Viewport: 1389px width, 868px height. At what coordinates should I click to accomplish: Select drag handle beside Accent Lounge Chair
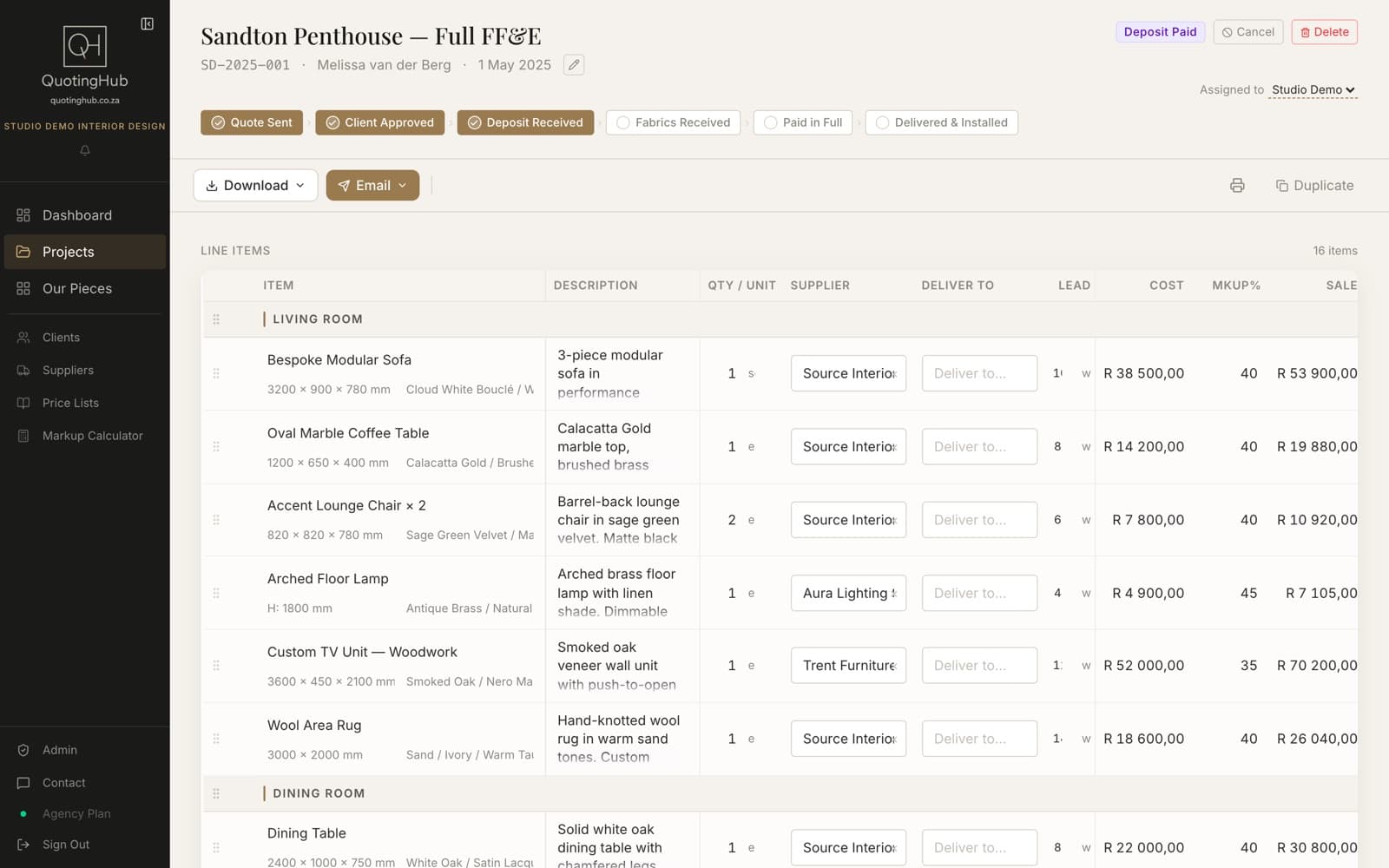pos(216,520)
